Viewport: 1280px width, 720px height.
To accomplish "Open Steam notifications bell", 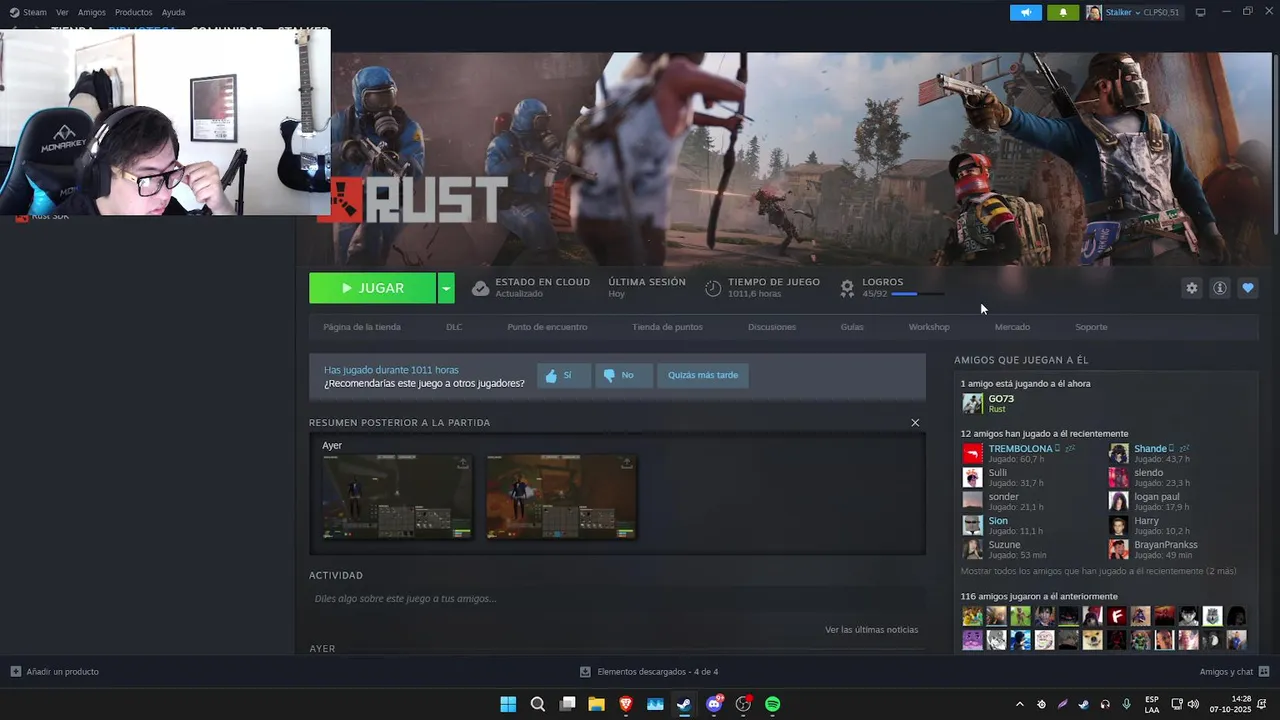I will pos(1063,12).
